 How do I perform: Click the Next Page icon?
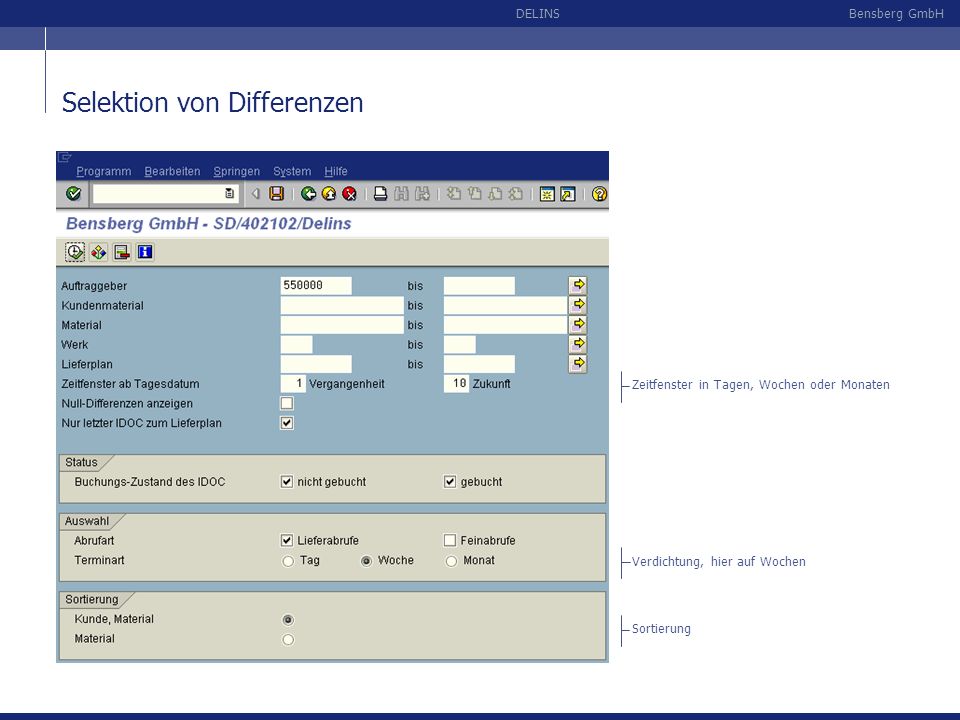coord(495,194)
